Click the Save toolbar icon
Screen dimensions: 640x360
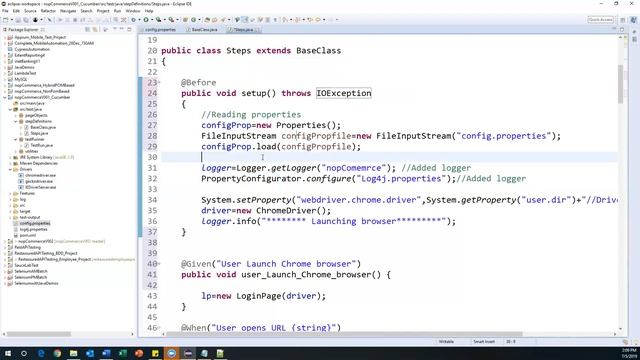pyautogui.click(x=18, y=20)
